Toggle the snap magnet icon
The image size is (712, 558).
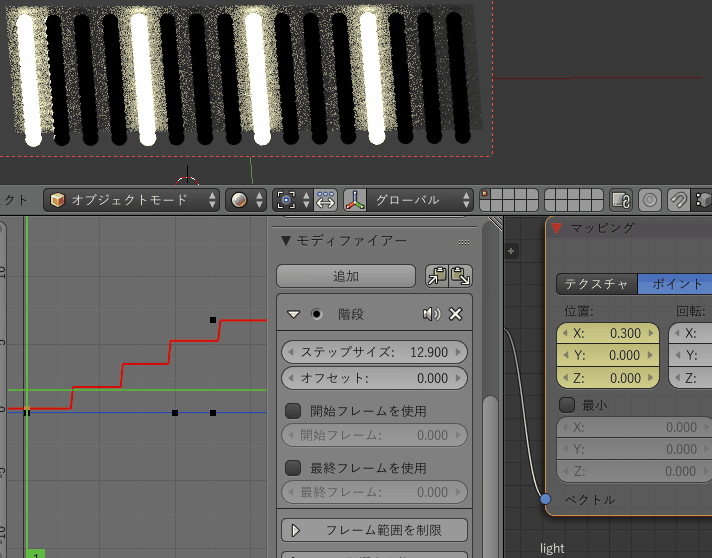click(x=678, y=200)
